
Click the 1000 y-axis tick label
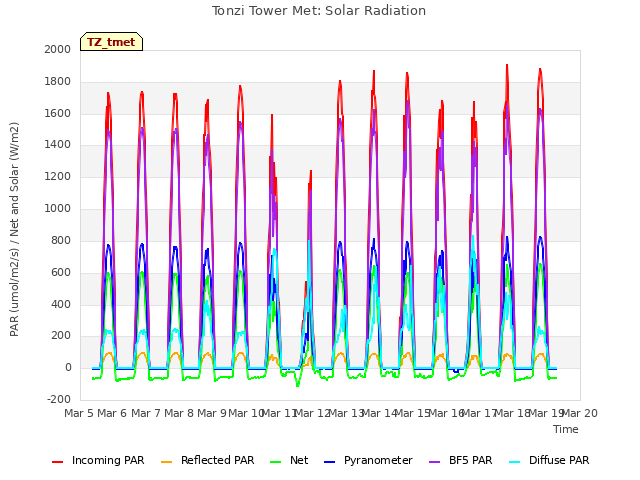(58, 209)
